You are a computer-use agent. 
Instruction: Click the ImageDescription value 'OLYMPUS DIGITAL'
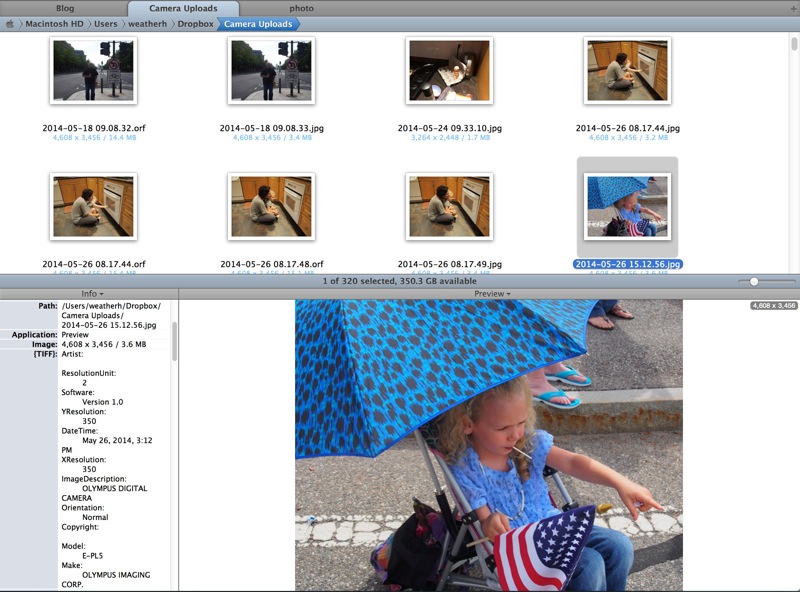click(115, 488)
